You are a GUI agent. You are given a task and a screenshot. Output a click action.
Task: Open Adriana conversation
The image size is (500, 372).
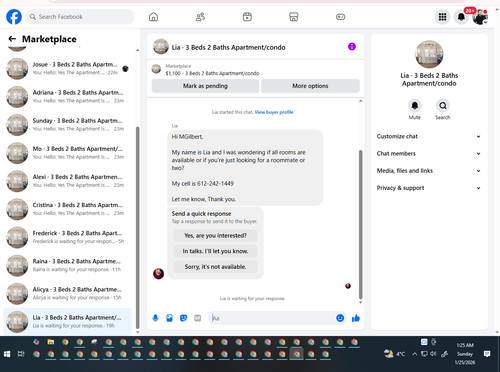(68, 97)
